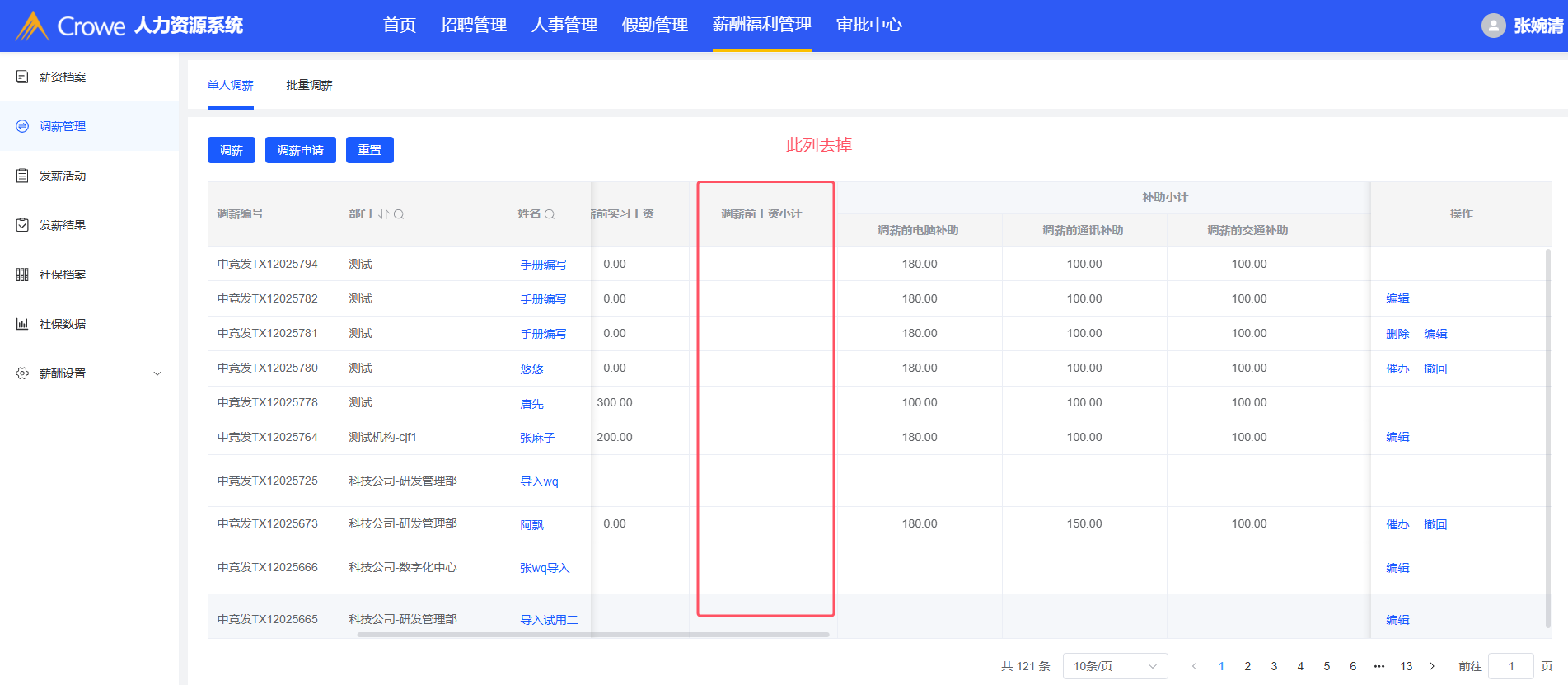This screenshot has height=685, width=1568.
Task: Click the horizontal table scrollbar
Action: click(592, 635)
